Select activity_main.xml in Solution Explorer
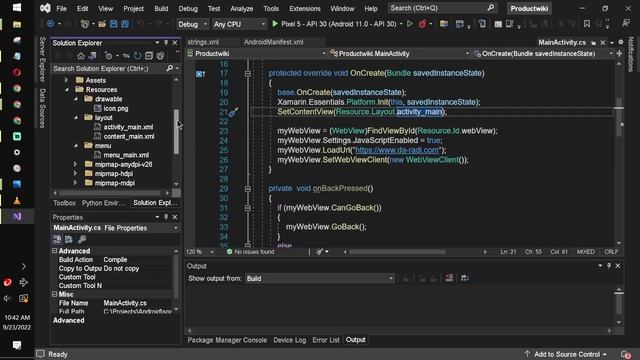The width and height of the screenshot is (640, 360). [128, 127]
